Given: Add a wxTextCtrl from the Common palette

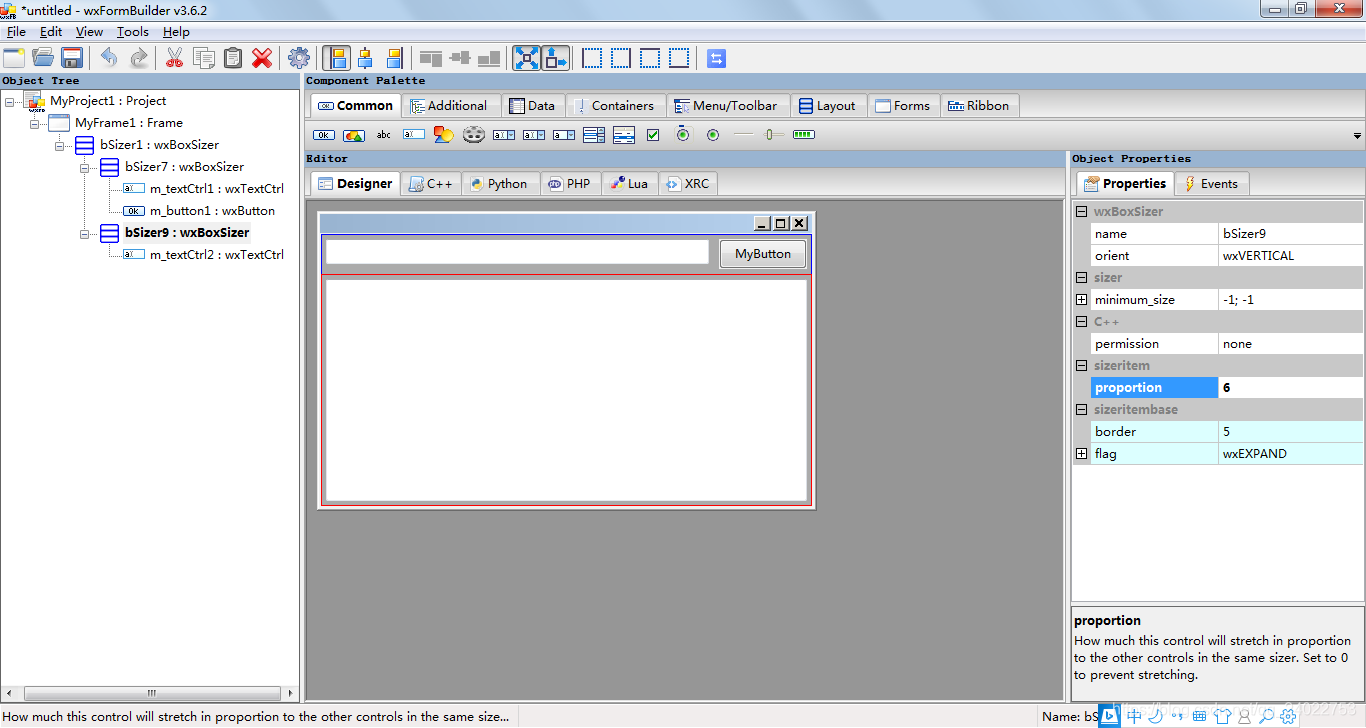Looking at the screenshot, I should (x=413, y=134).
